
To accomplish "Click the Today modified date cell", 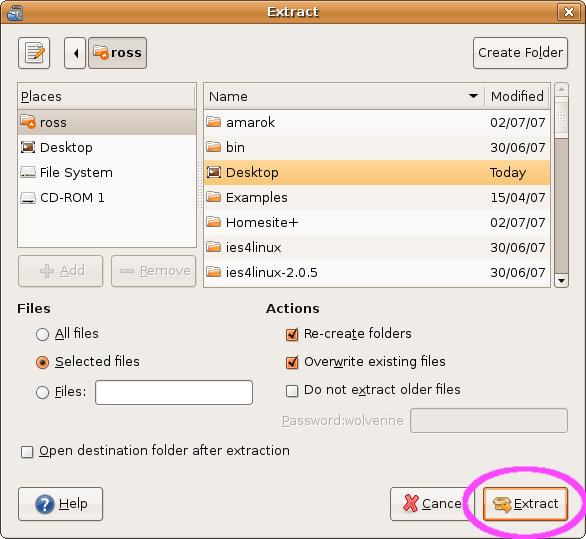I will click(x=508, y=172).
